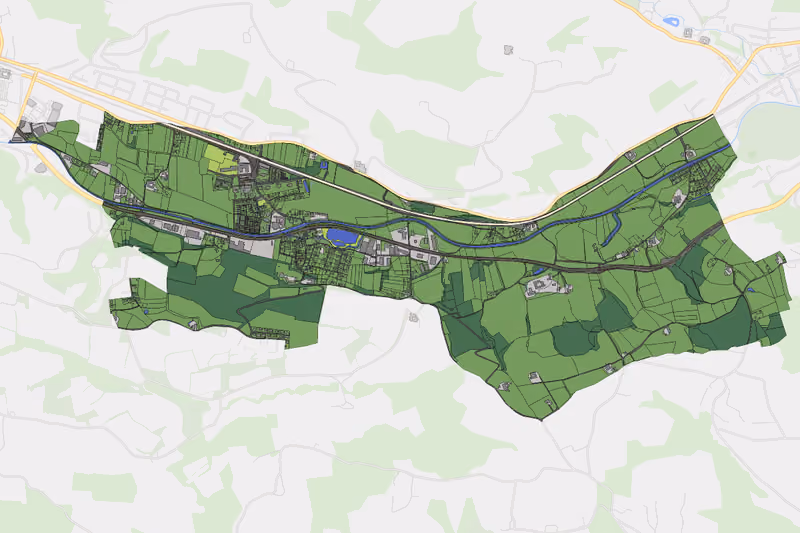The height and width of the screenshot is (533, 800).
Task: Select the dark forest area in the southeast
Action: coord(722,325)
